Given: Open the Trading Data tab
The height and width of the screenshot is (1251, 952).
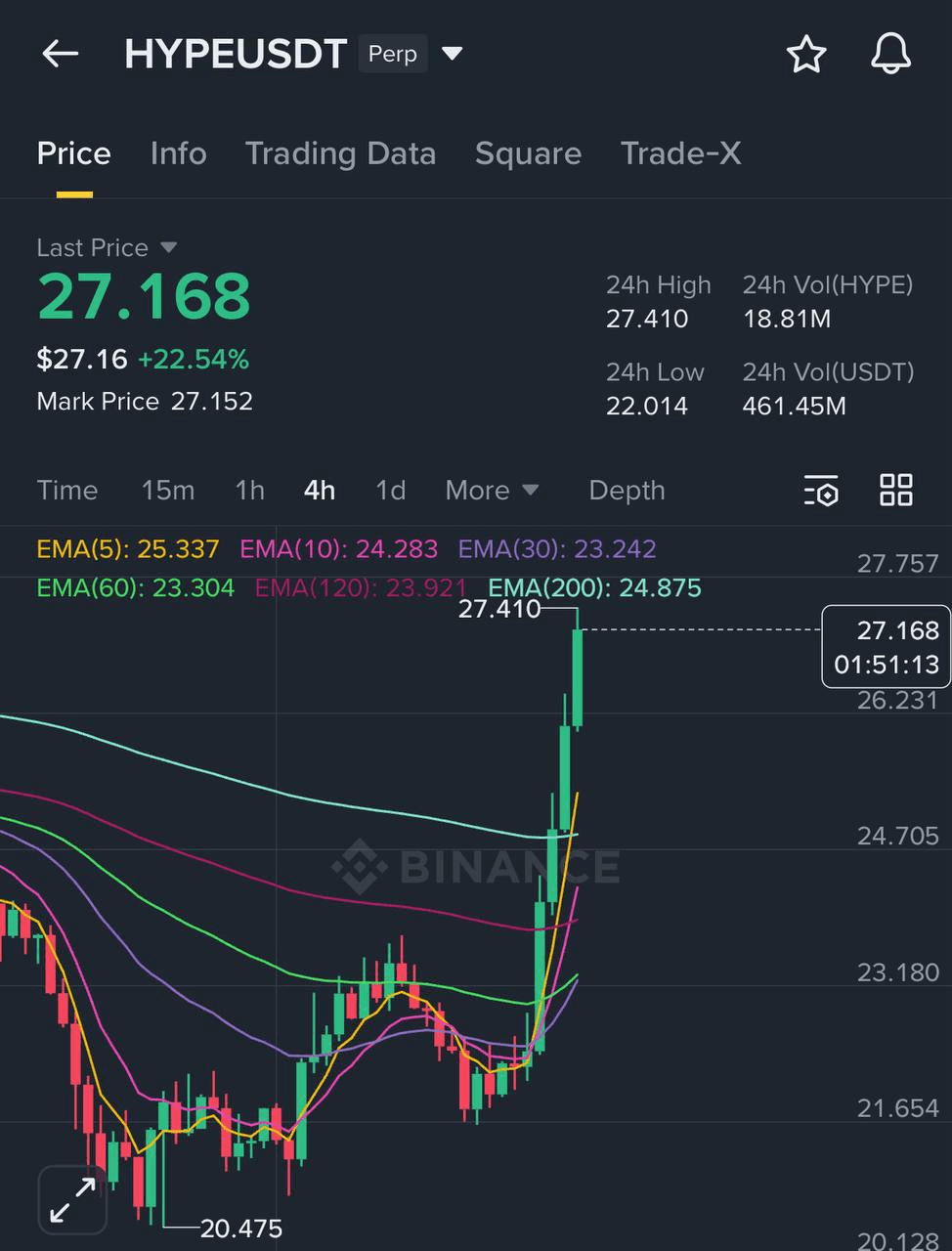Looking at the screenshot, I should pos(340,153).
